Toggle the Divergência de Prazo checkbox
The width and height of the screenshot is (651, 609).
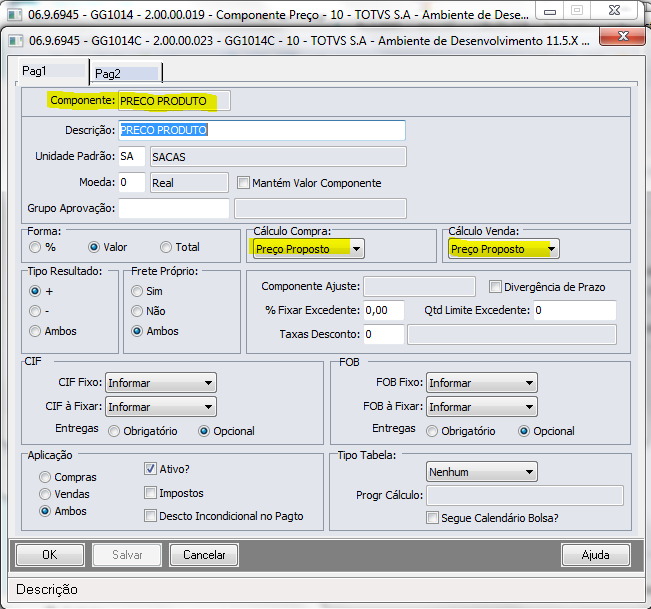click(x=495, y=287)
